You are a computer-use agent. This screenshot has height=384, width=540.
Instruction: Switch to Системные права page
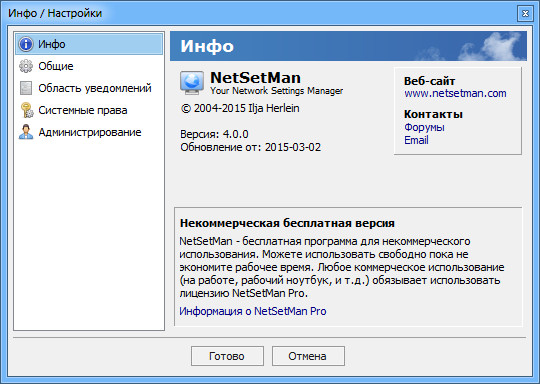[x=89, y=110]
